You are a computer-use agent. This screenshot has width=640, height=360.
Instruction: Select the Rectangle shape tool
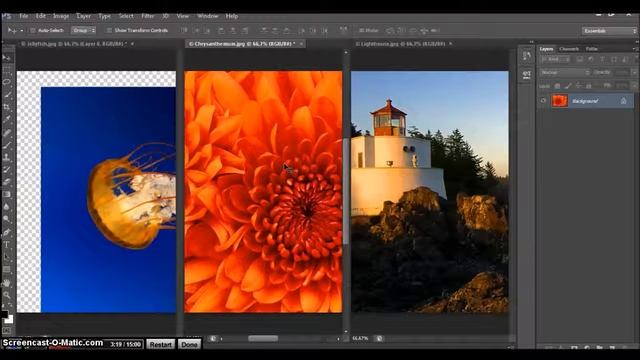[7, 269]
